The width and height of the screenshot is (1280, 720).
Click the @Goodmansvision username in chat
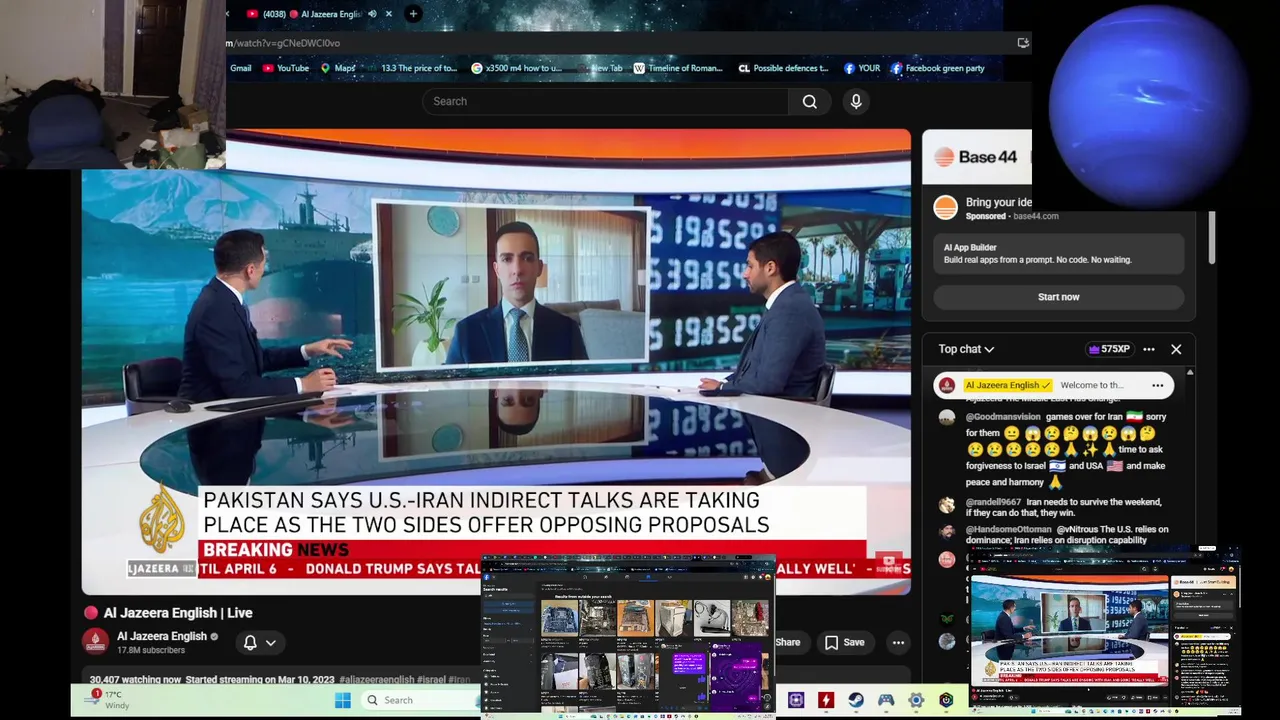[1003, 417]
